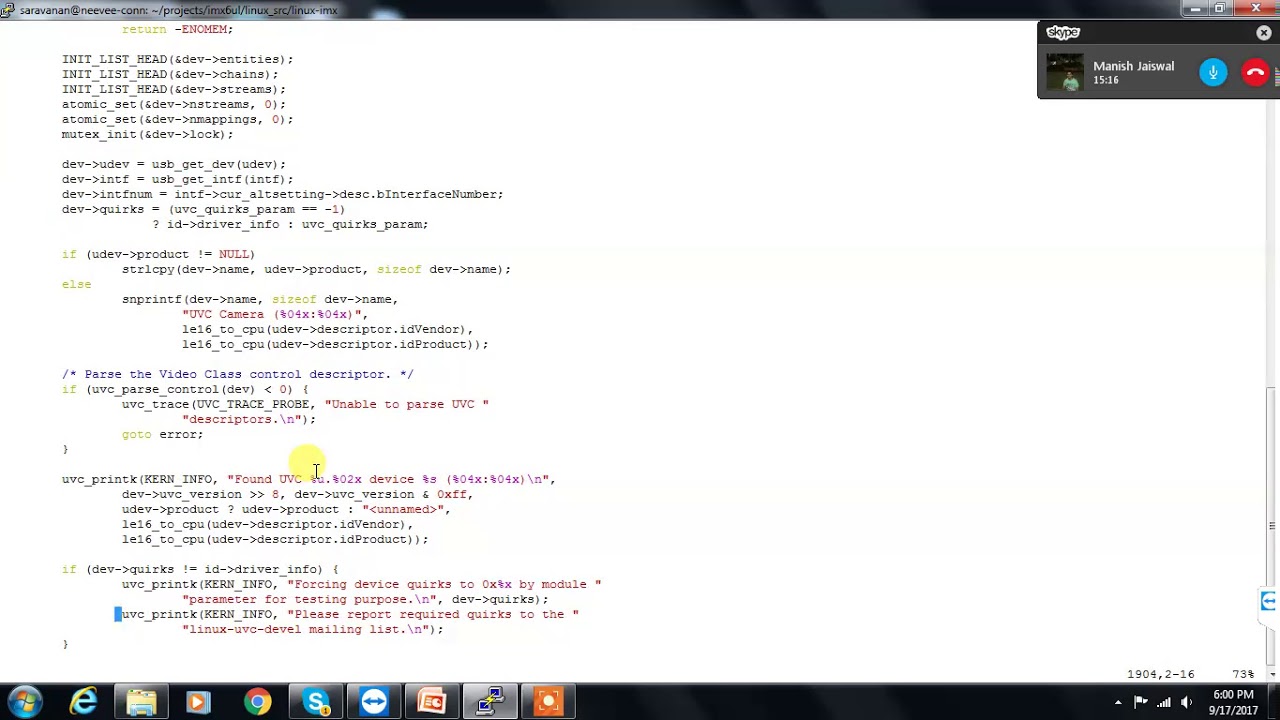Open network signal tray icon
The height and width of the screenshot is (720, 1280).
pos(1164,702)
